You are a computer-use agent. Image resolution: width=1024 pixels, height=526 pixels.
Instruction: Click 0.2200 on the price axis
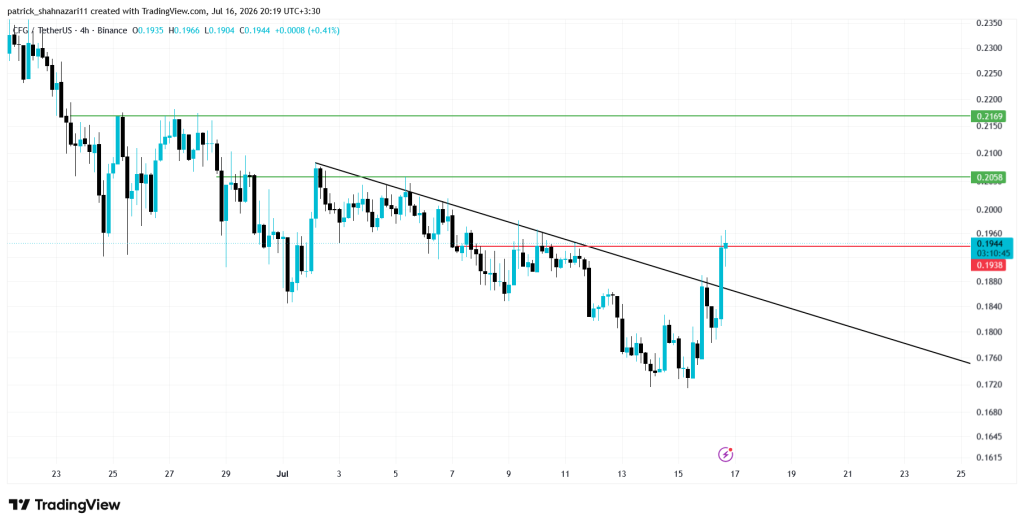(989, 100)
